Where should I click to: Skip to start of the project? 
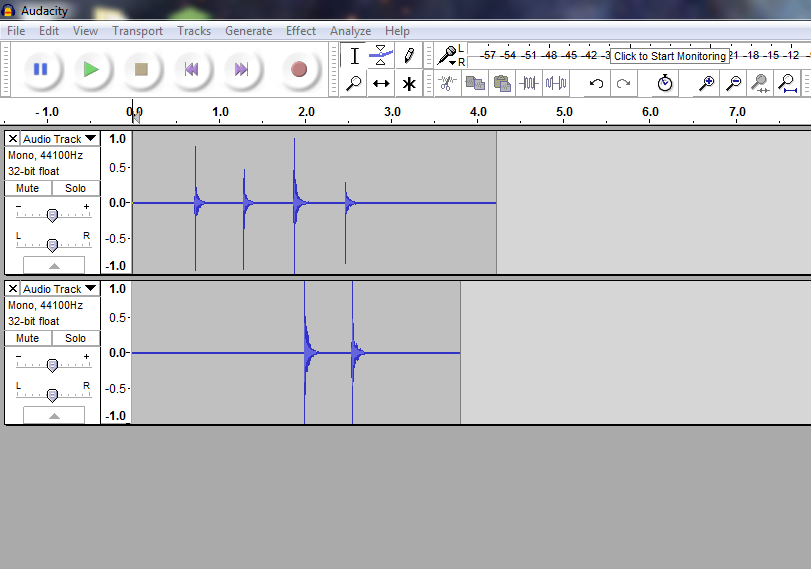[192, 69]
